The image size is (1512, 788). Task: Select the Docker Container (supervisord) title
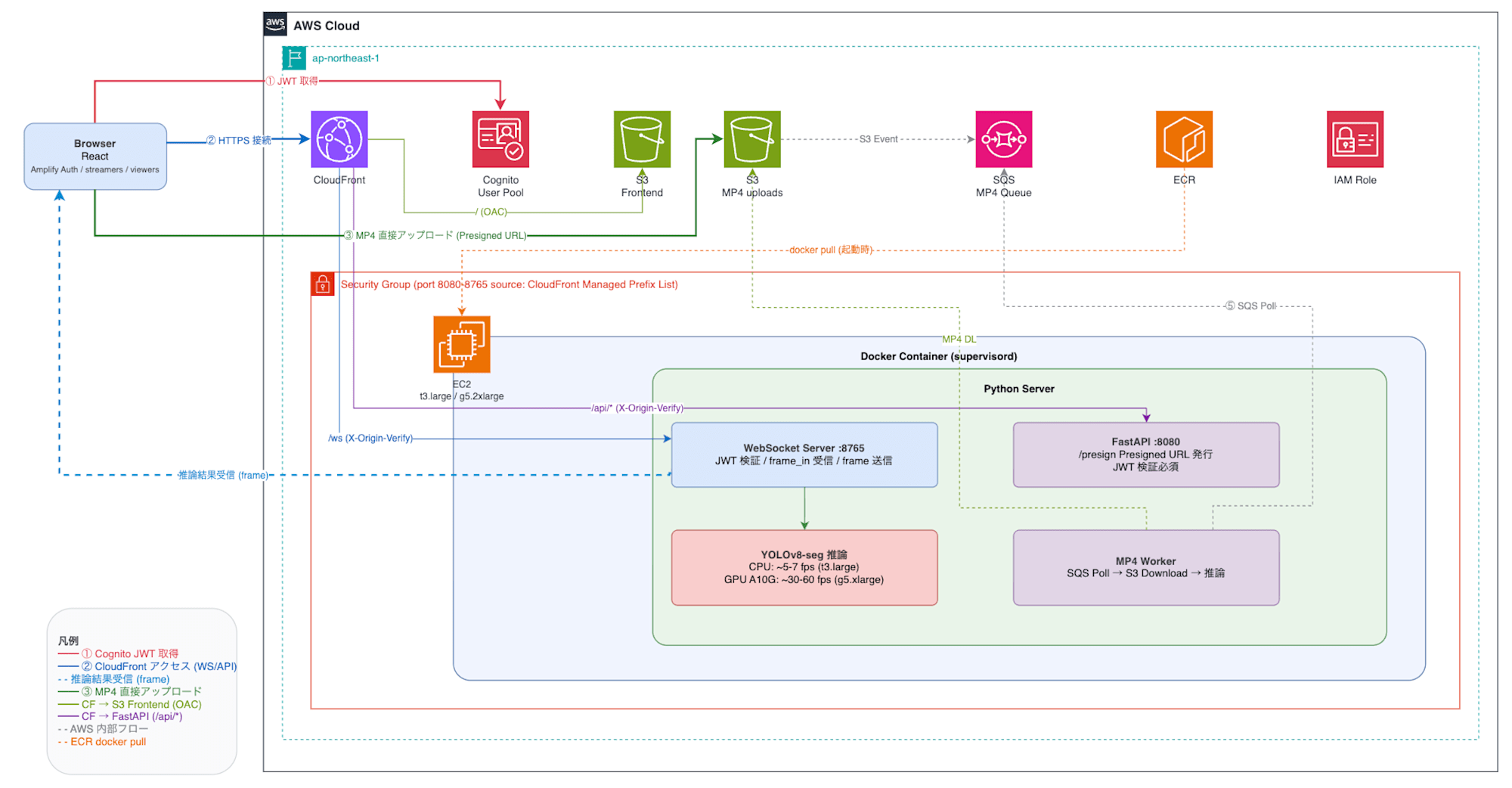coord(939,356)
